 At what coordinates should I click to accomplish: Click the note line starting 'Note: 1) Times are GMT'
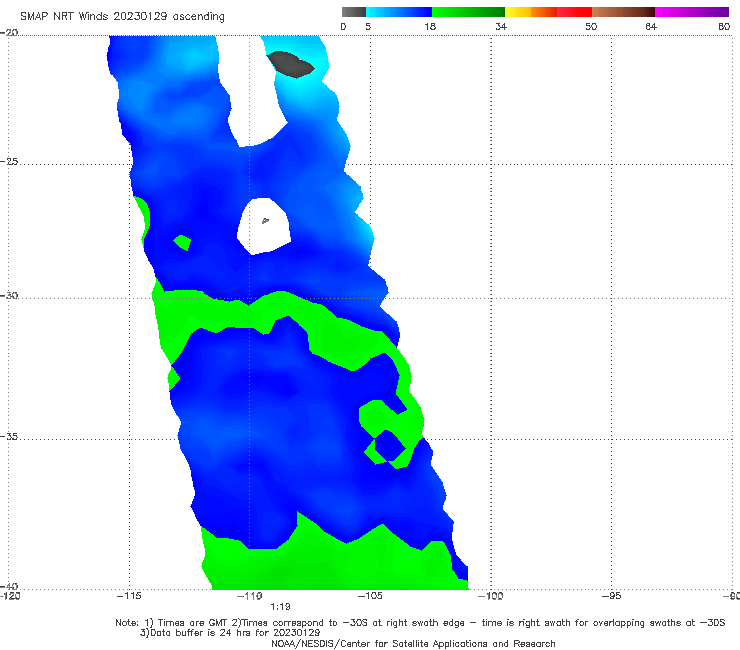coord(420,623)
